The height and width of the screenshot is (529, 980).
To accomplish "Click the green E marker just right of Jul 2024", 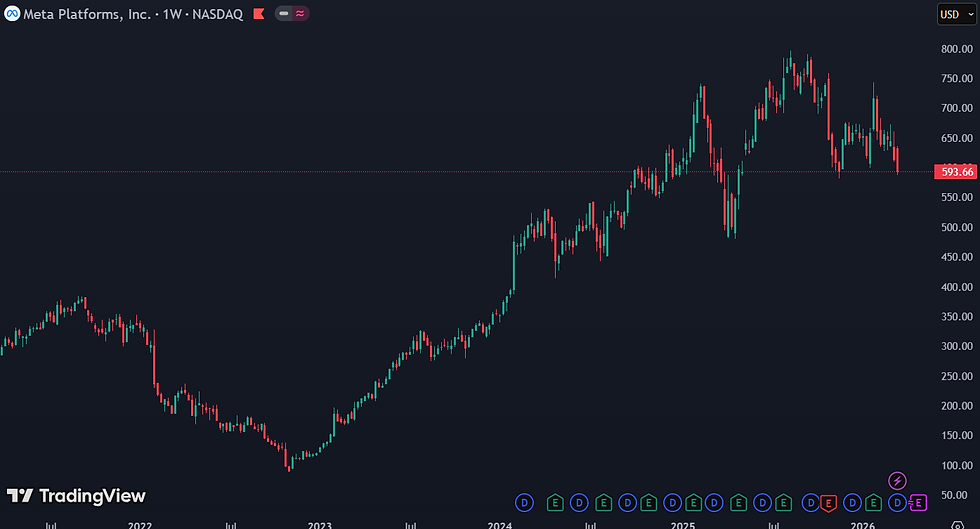I will click(x=603, y=503).
